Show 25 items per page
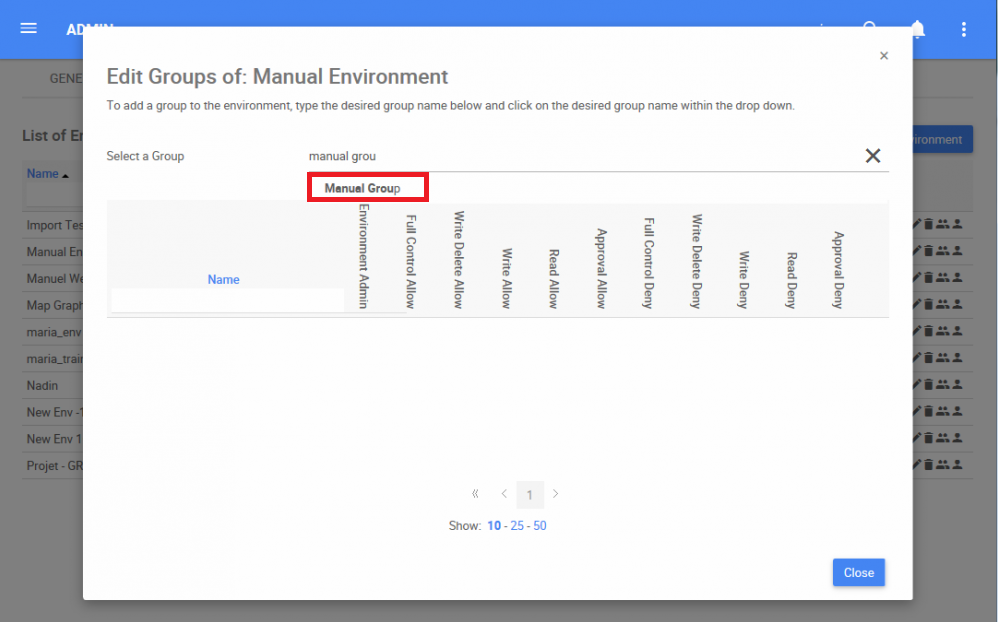The width and height of the screenshot is (998, 622). tap(517, 526)
